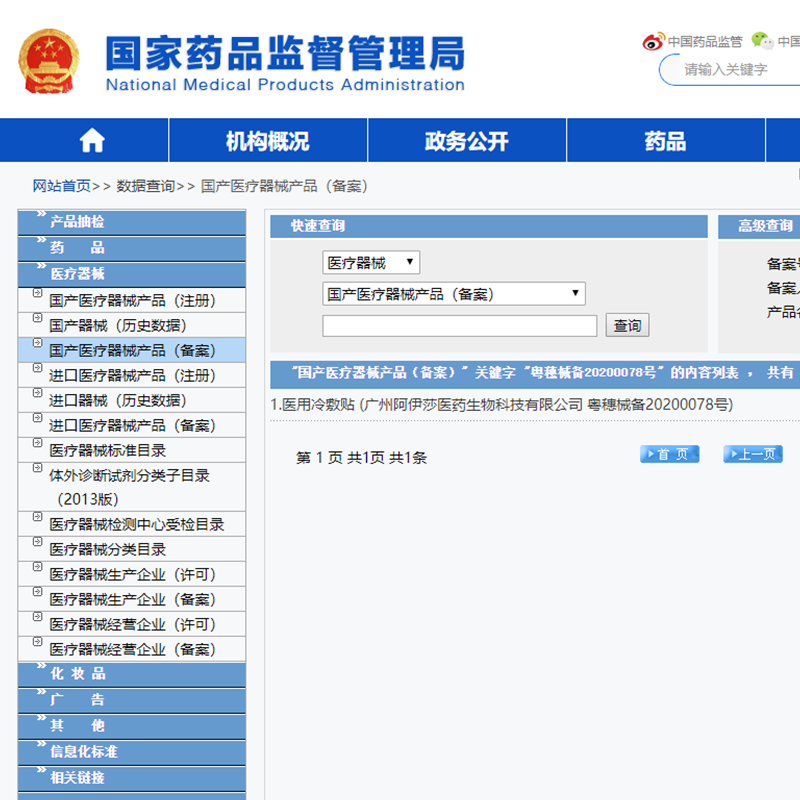
Task: Go to 首页 of results
Action: pyautogui.click(x=669, y=454)
